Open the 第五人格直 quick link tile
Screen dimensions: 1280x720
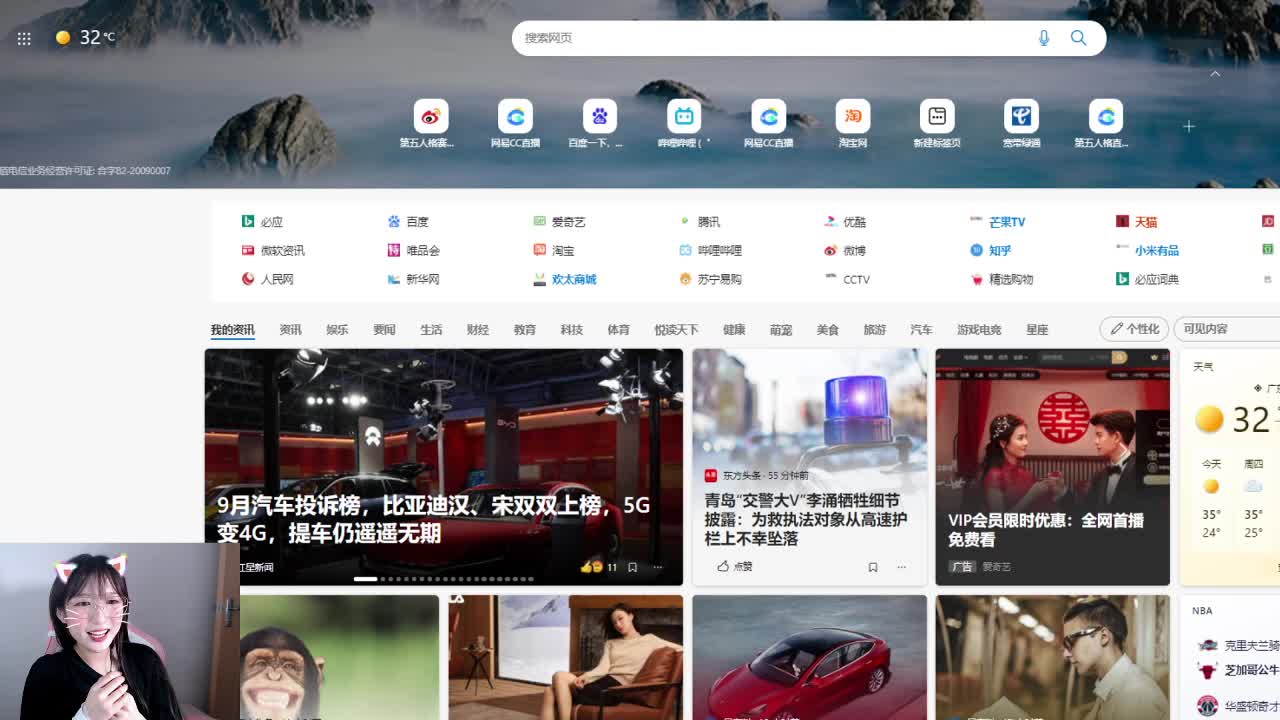(1103, 125)
